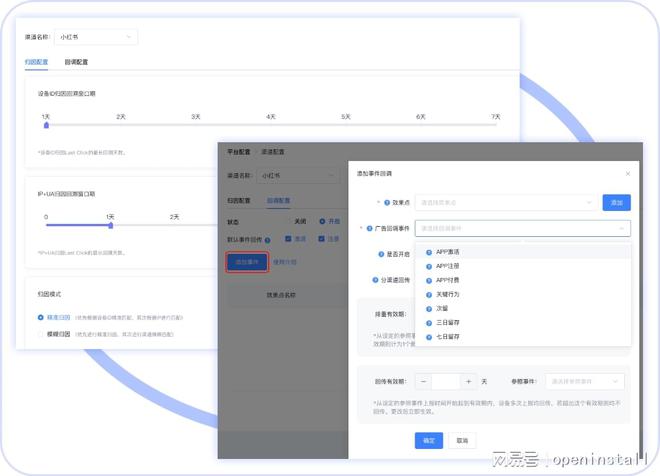Choose 次留 from the event list

(x=523, y=308)
